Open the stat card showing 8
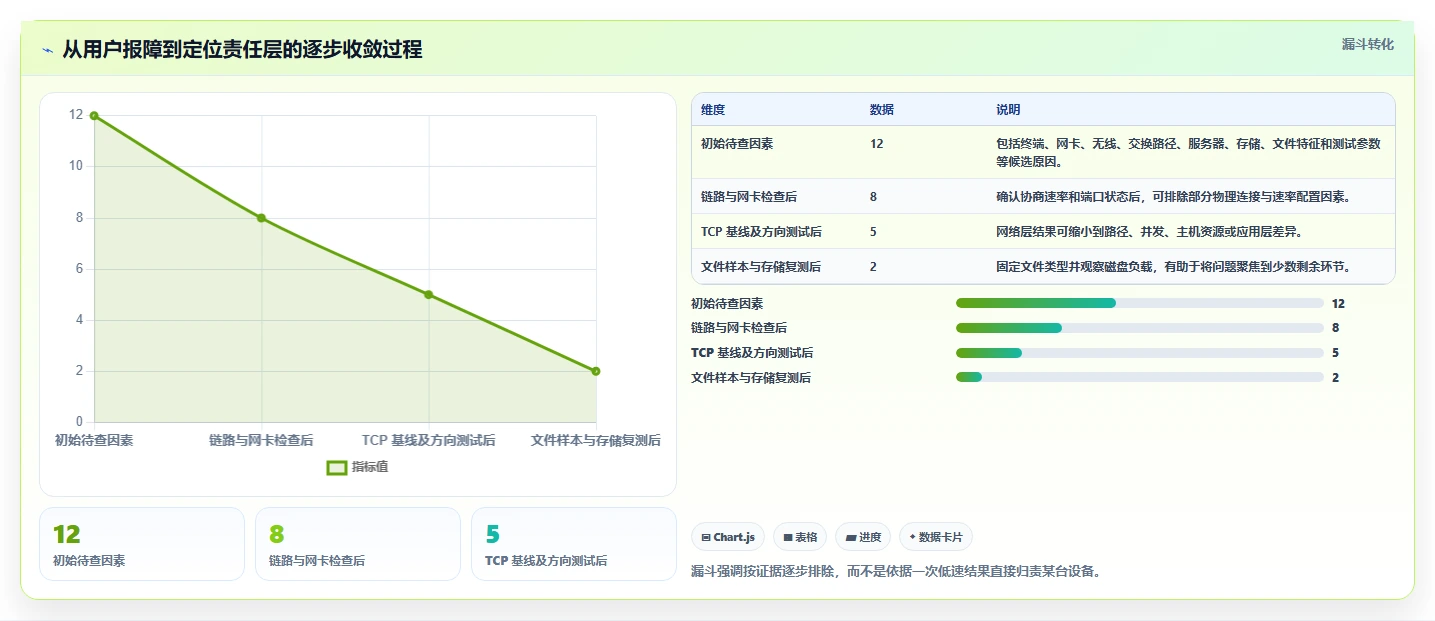Image resolution: width=1435 pixels, height=621 pixels. (358, 544)
